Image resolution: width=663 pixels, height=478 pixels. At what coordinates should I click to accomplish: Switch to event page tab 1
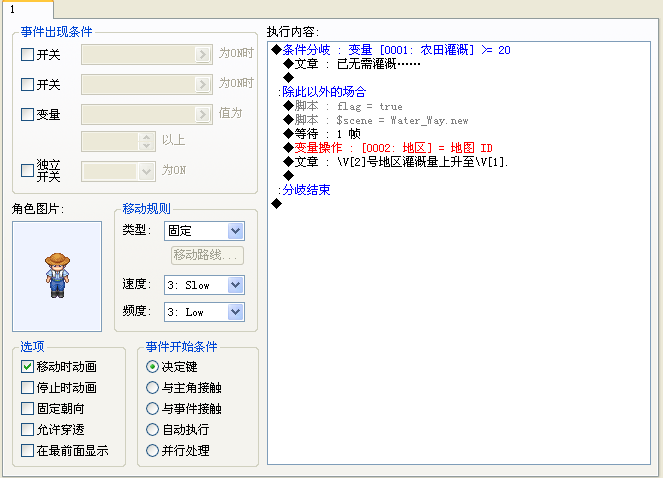coord(27,9)
